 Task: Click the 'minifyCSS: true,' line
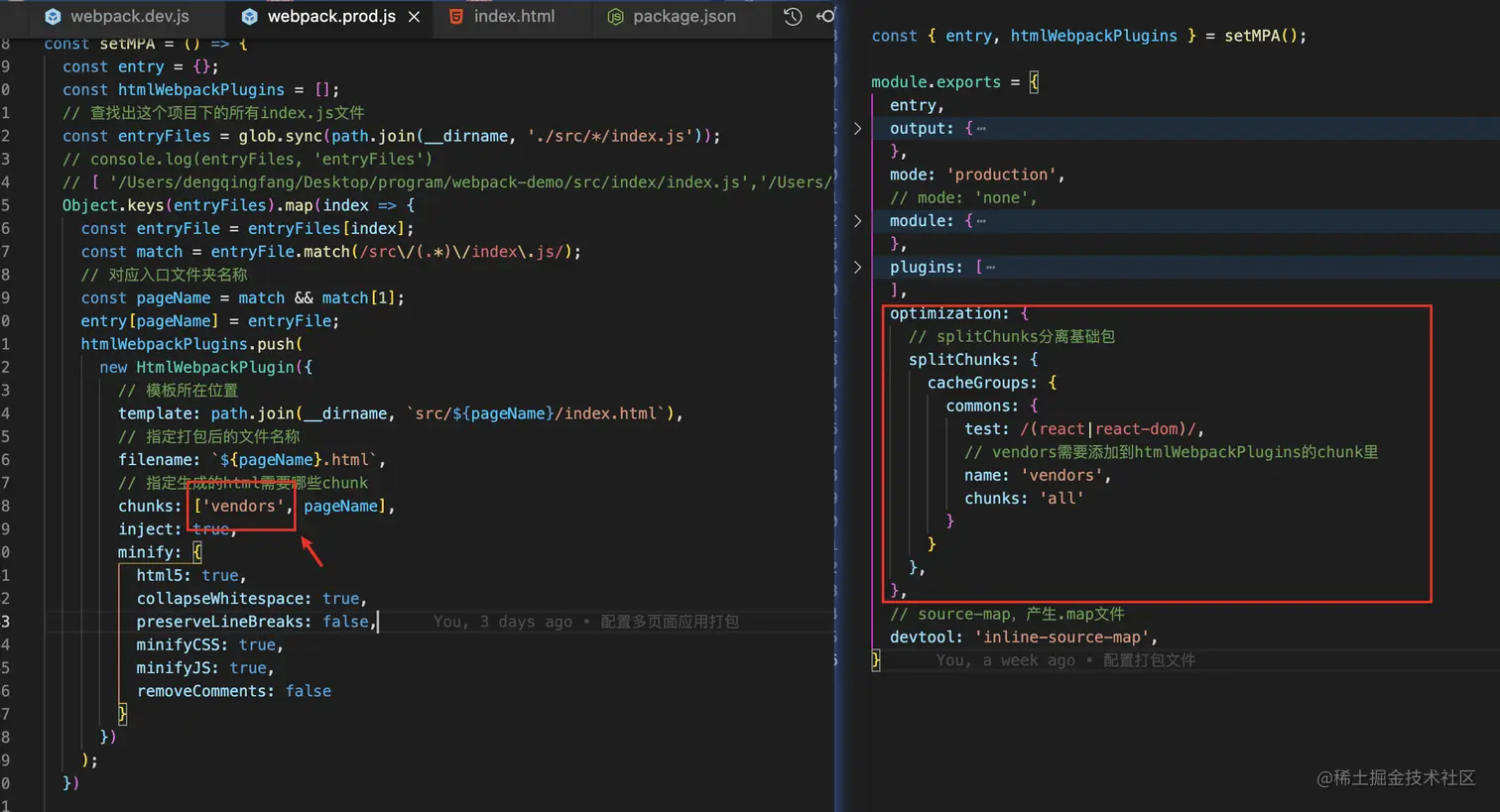[210, 644]
